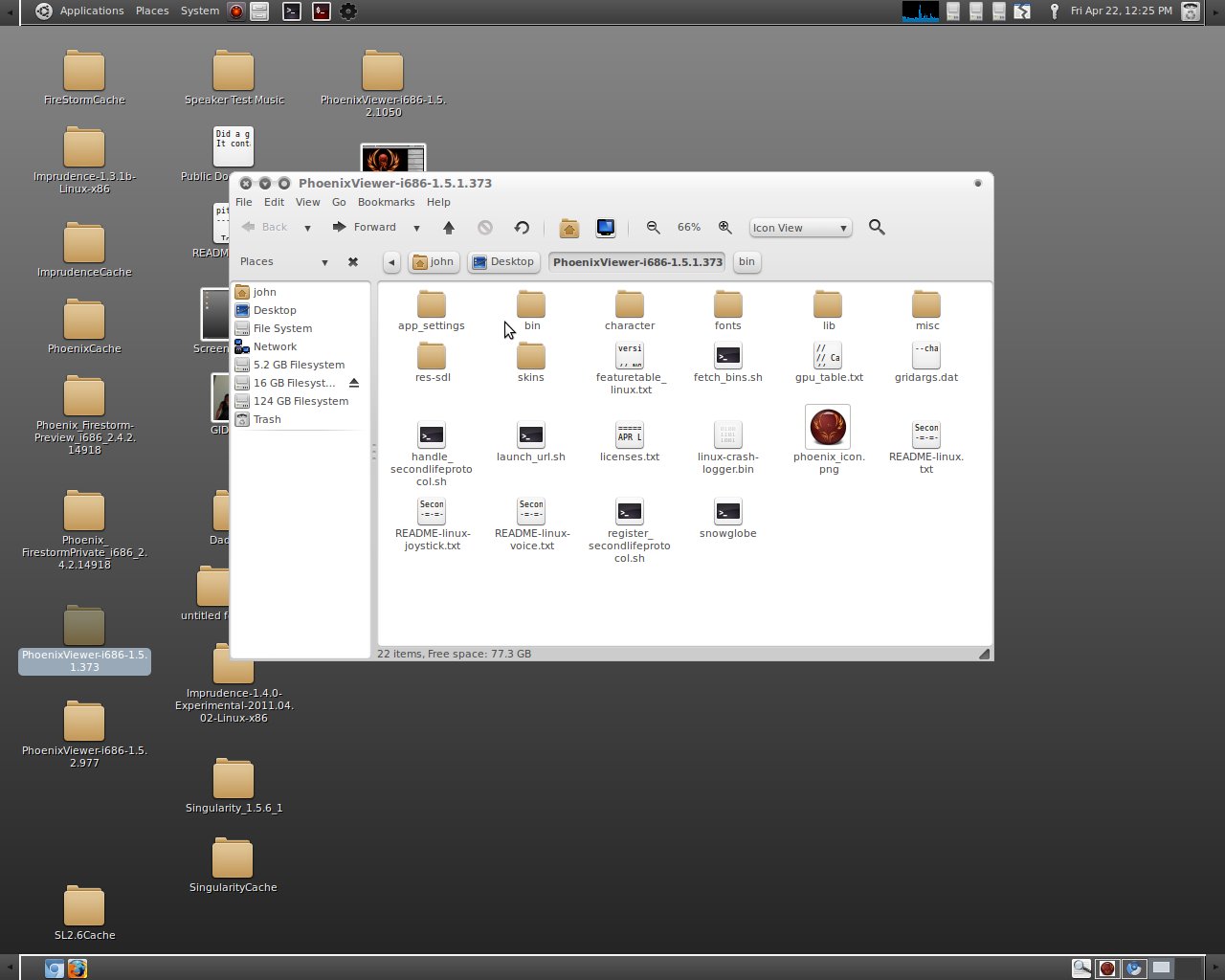
Task: Open the System menu in top panel
Action: 200,11
